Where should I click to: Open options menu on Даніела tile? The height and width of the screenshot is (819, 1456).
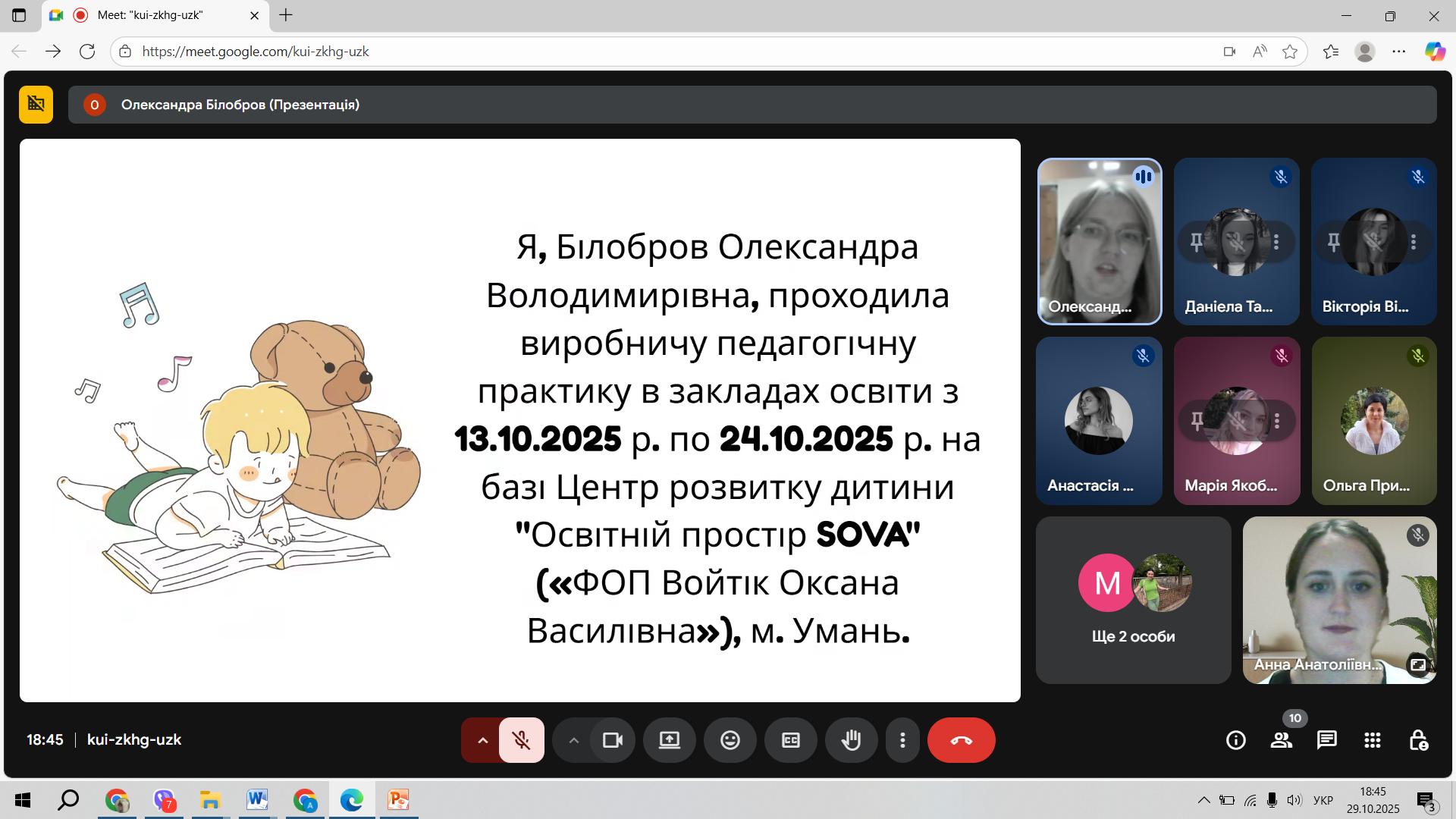pyautogui.click(x=1276, y=242)
